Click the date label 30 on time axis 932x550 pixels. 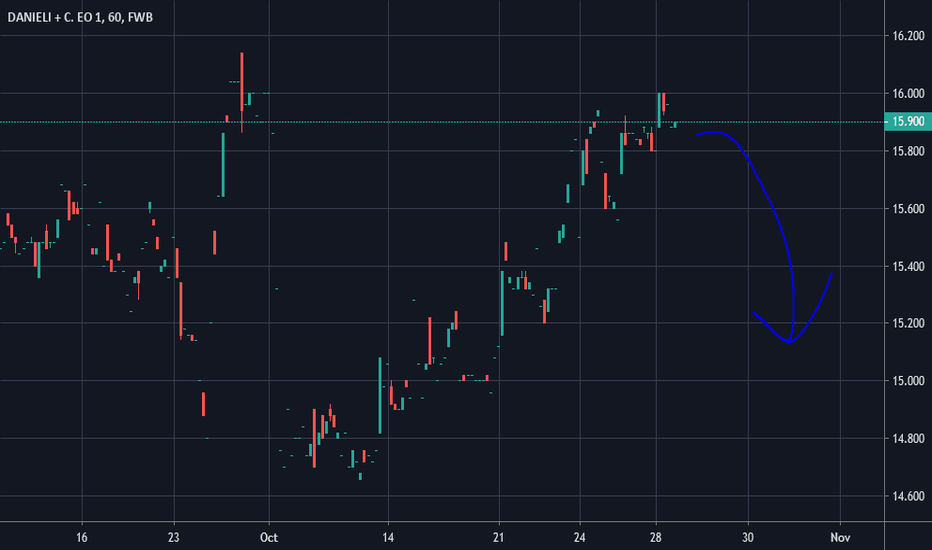coord(748,538)
